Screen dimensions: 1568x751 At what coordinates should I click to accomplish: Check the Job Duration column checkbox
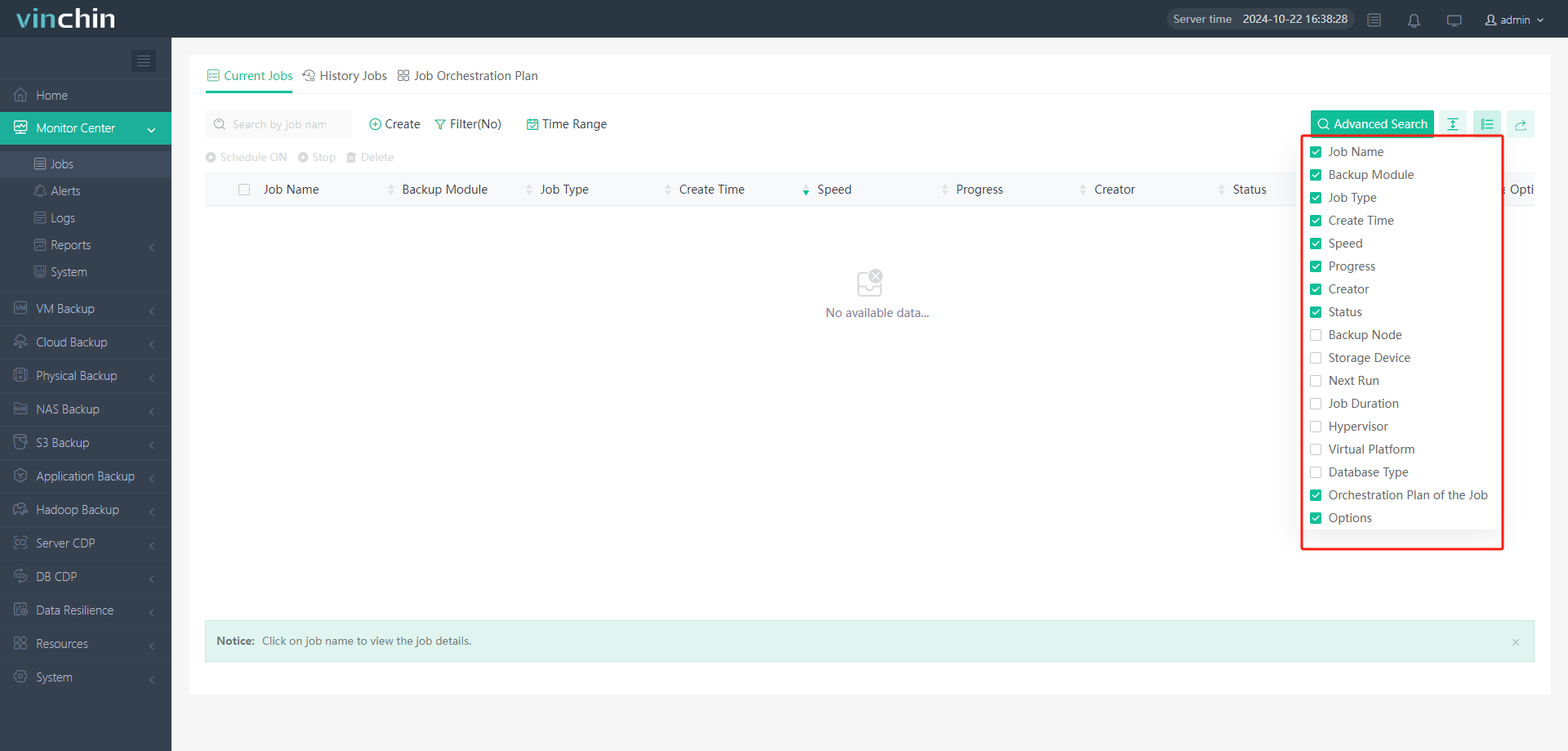1316,404
